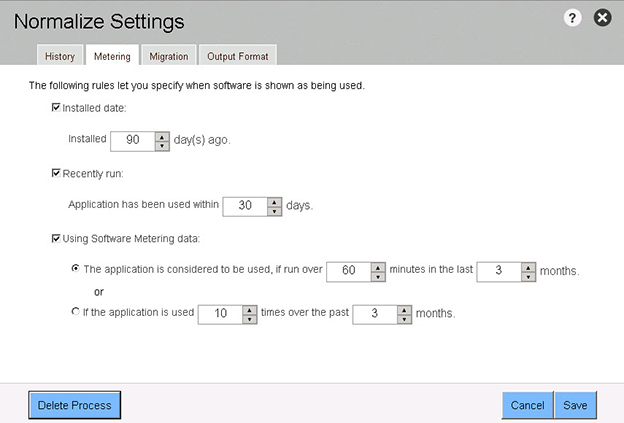Increase the Installed days ago value
This screenshot has height=423, width=624.
coord(162,135)
